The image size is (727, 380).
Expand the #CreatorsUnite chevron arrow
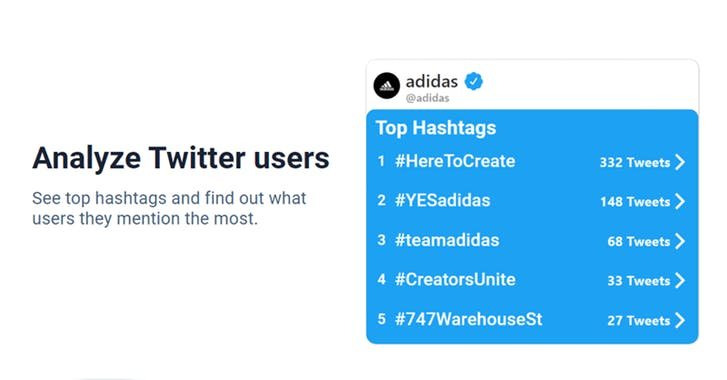(x=680, y=280)
